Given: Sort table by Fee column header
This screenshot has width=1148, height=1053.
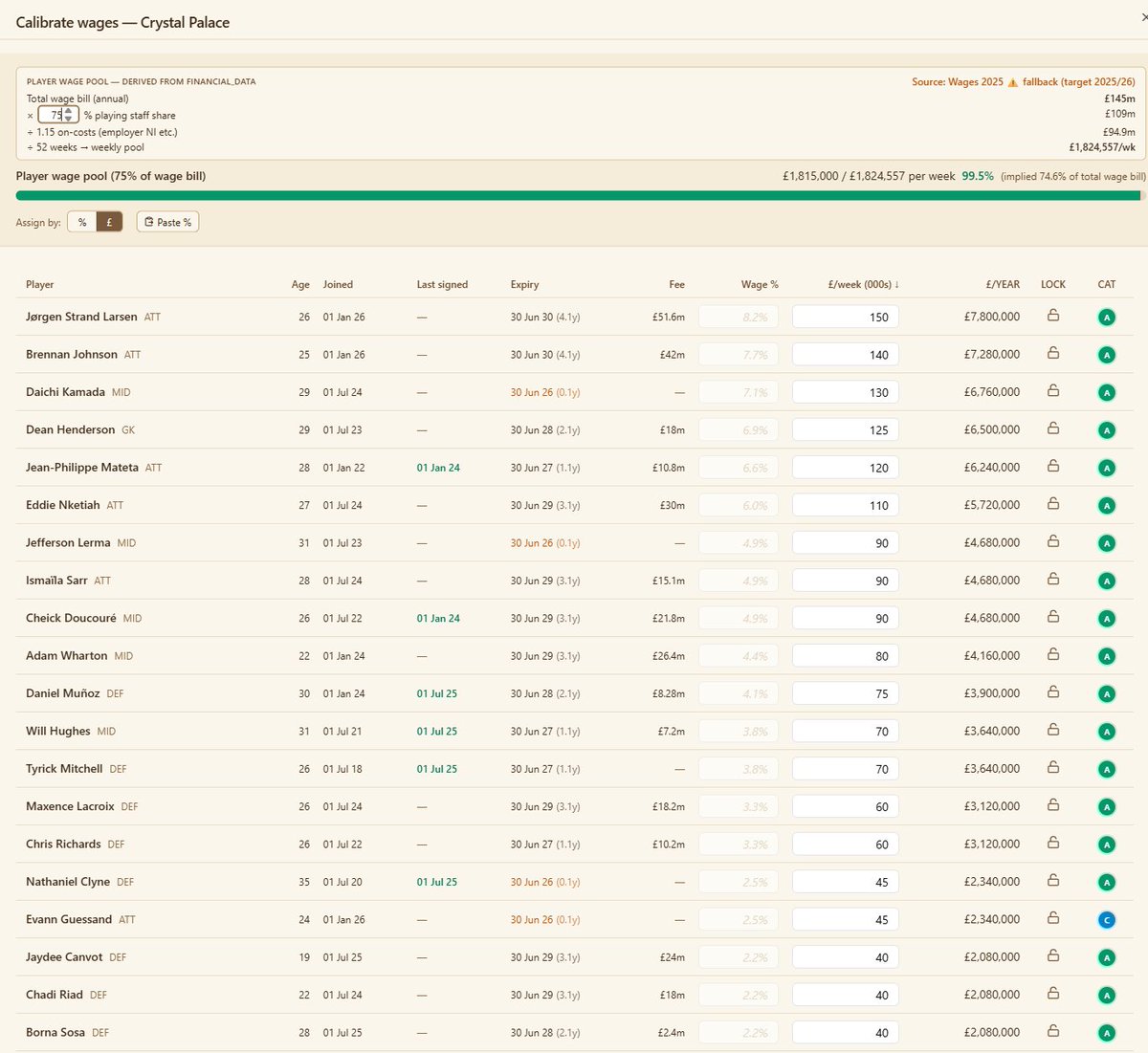Looking at the screenshot, I should (676, 284).
